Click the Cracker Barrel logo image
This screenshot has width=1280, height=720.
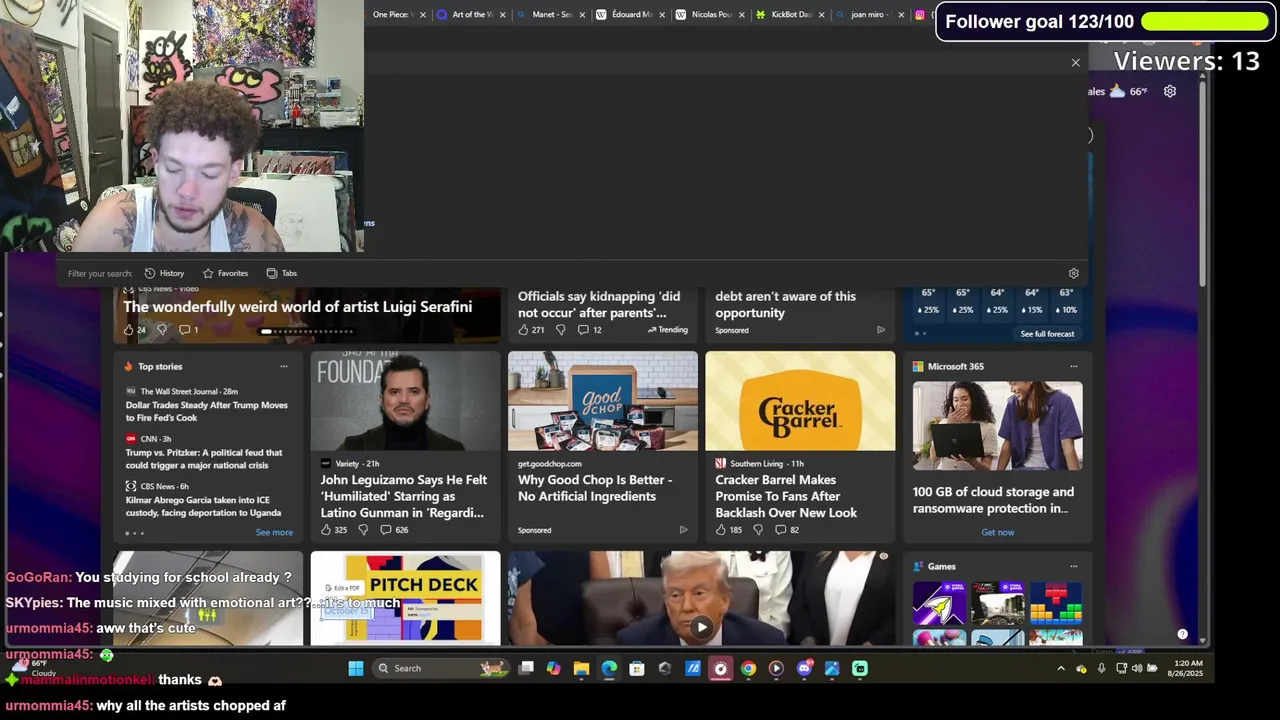tap(800, 401)
